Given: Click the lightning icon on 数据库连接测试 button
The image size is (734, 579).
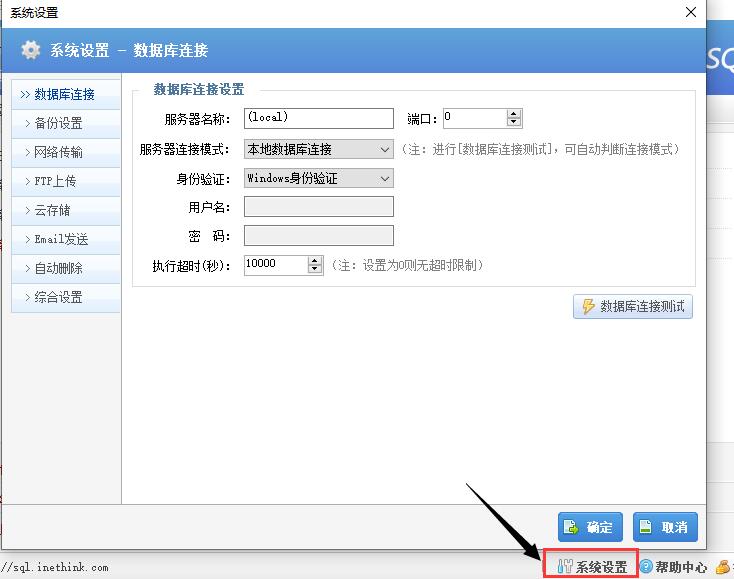Looking at the screenshot, I should point(588,306).
